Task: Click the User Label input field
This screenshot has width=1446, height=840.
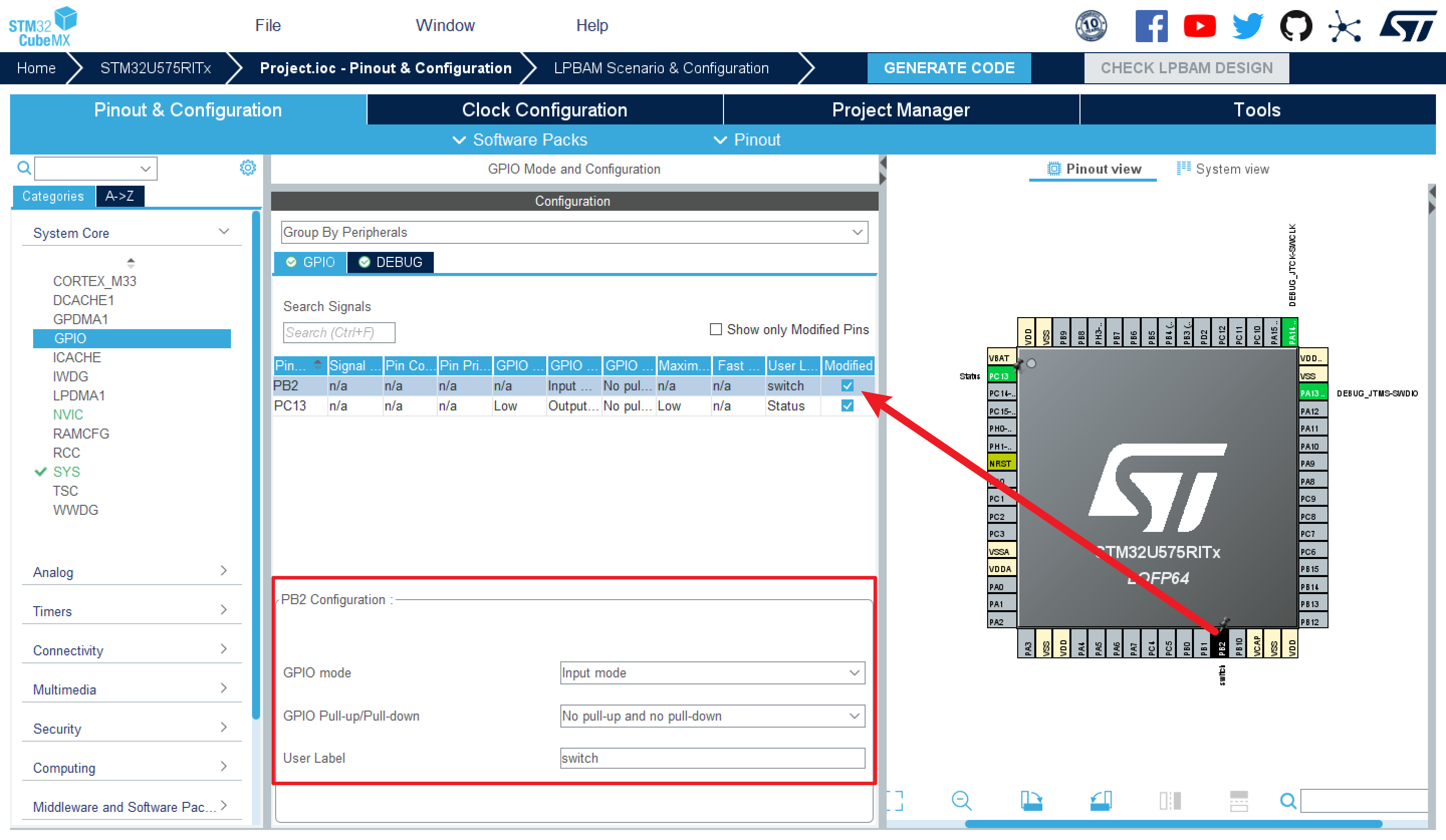Action: click(x=712, y=758)
